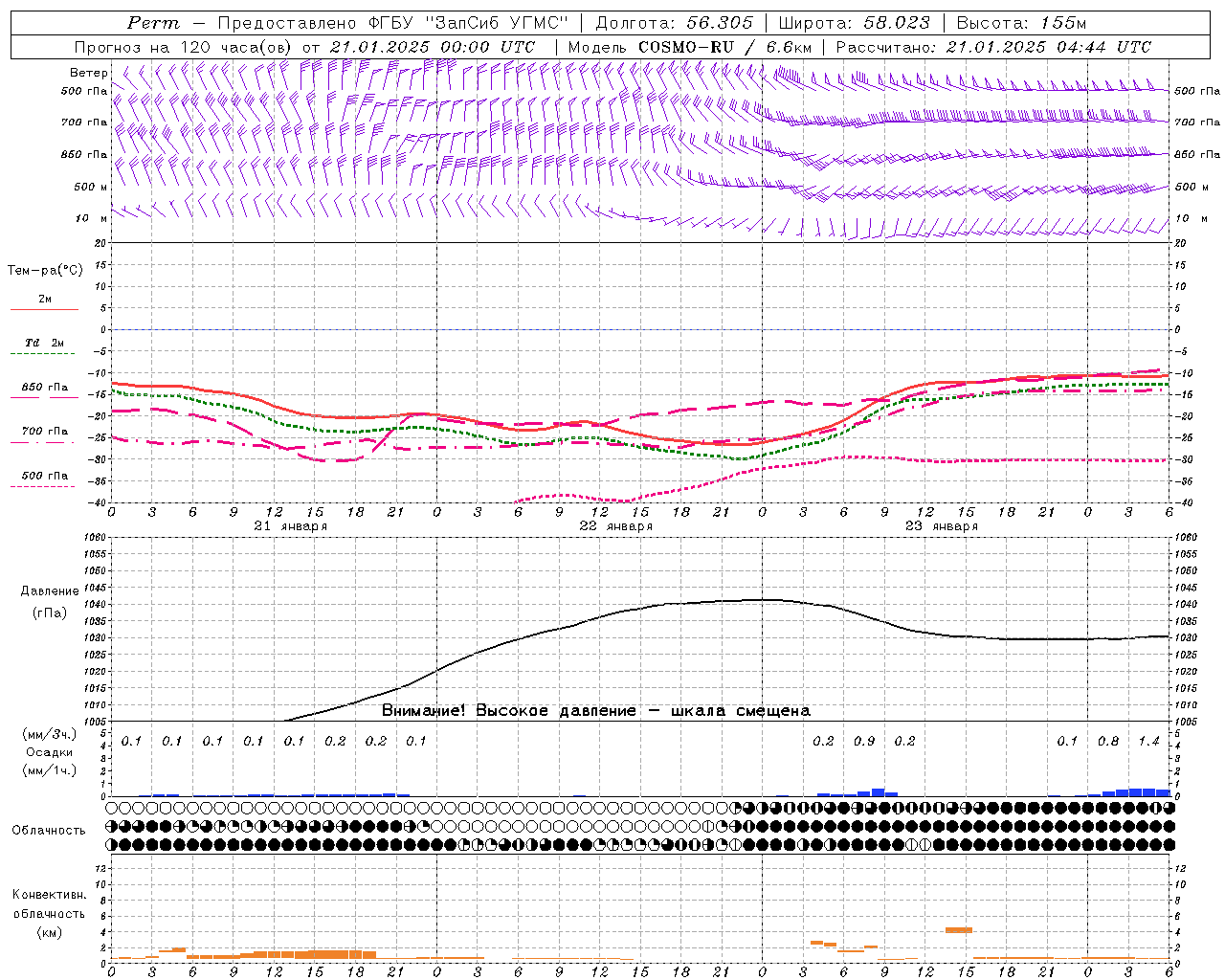The image size is (1225, 980).
Task: Click the "22 января" date label
Action: pyautogui.click(x=616, y=526)
